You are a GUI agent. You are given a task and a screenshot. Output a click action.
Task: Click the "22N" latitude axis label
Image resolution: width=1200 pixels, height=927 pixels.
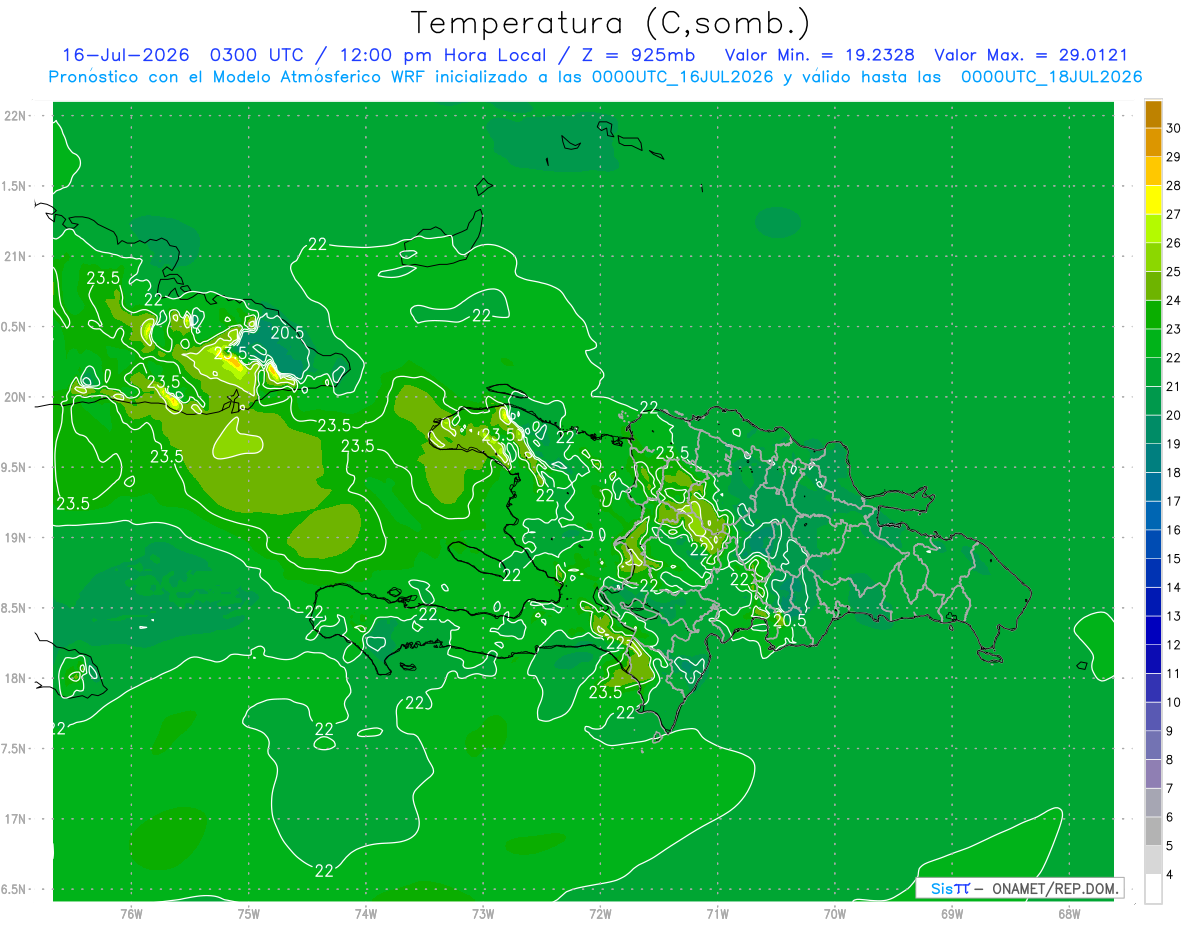point(16,116)
